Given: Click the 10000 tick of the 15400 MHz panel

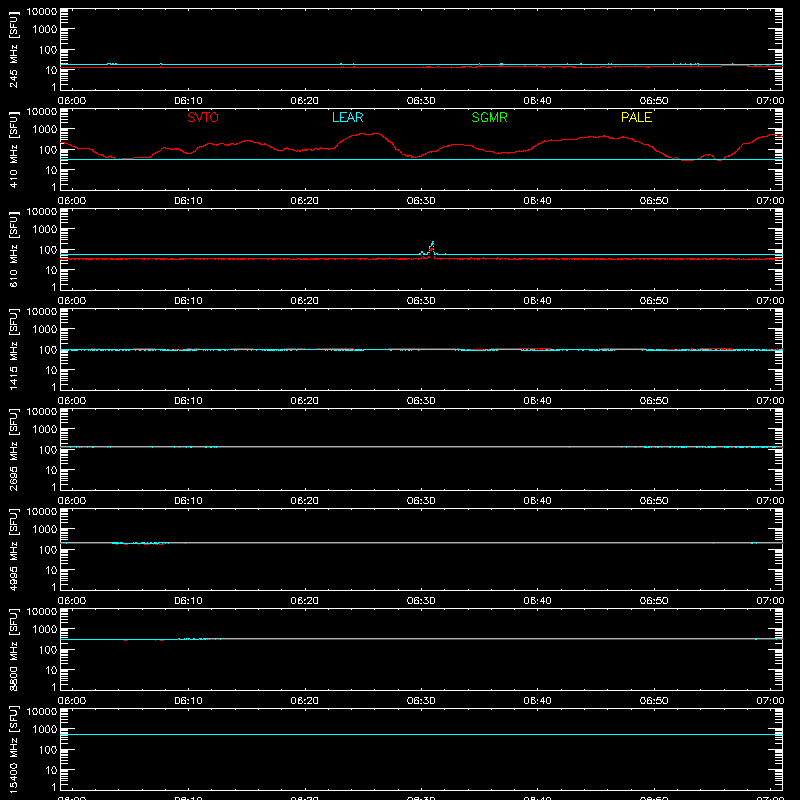Looking at the screenshot, I should click(42, 712).
